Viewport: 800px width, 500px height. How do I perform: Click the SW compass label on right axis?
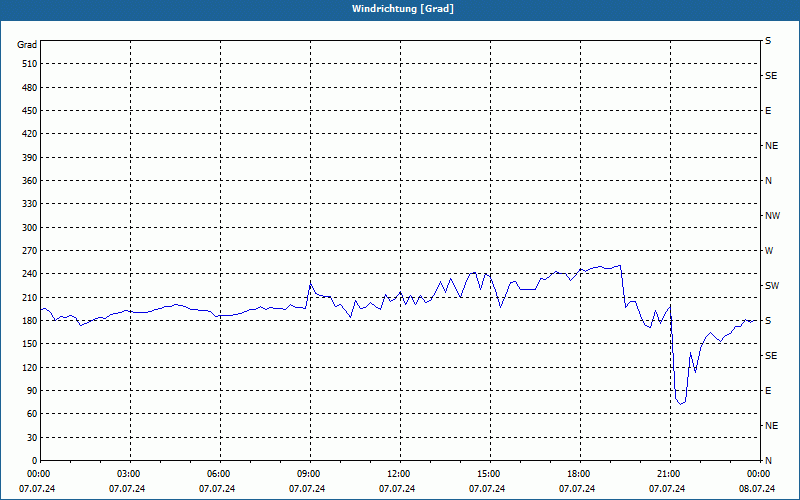click(x=772, y=286)
